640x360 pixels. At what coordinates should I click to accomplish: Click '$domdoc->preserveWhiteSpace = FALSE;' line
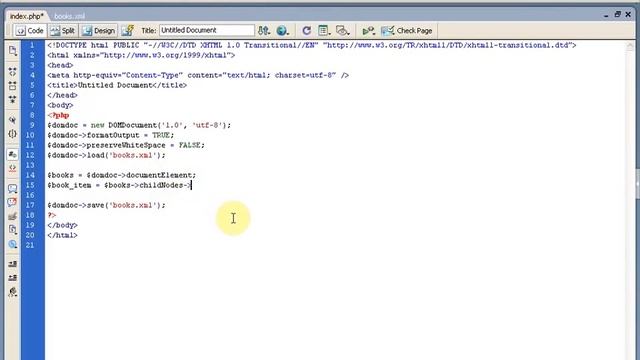pyautogui.click(x=126, y=145)
